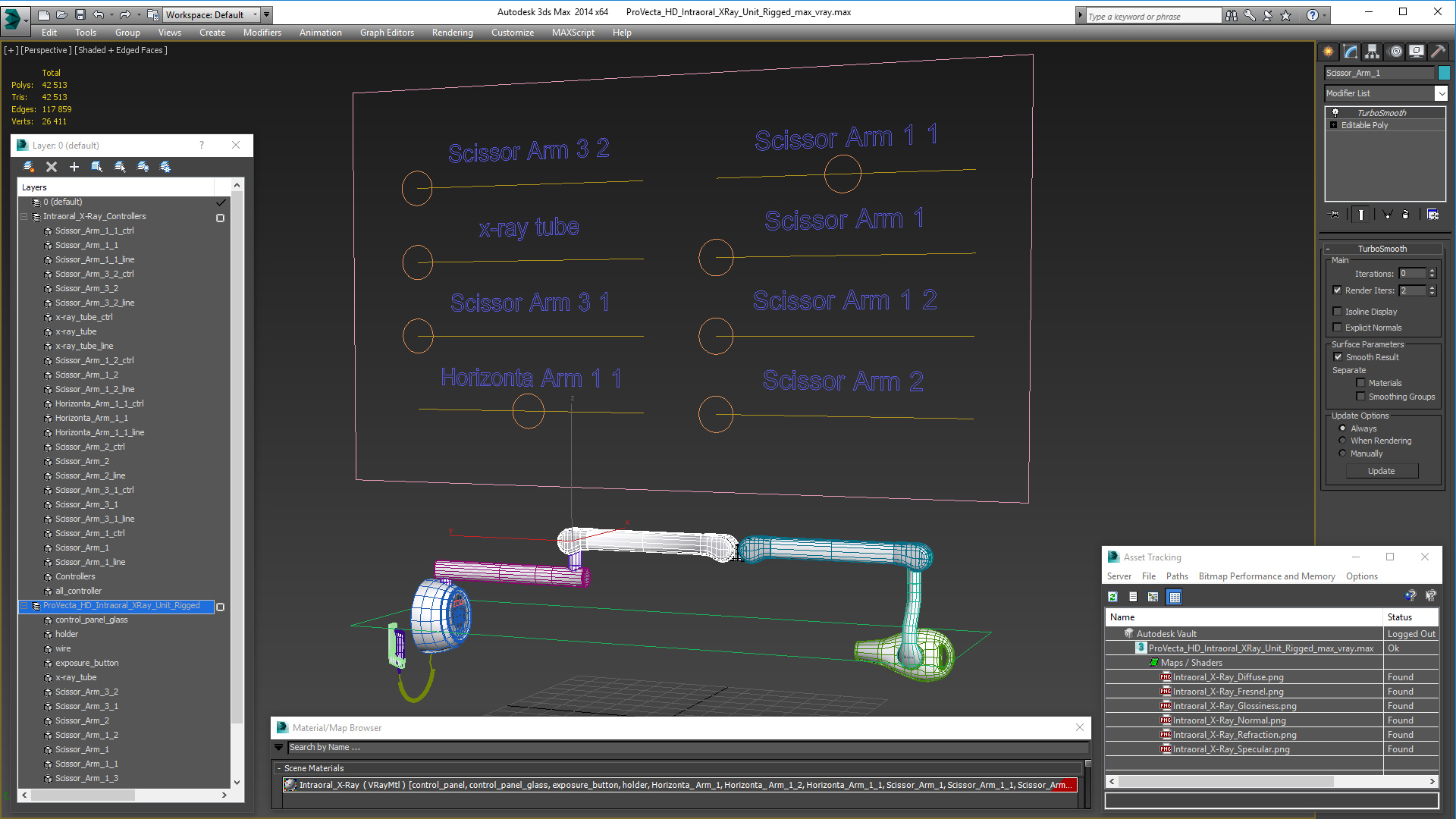1456x819 pixels.
Task: Select Tree View icon in Asset Tracking
Action: click(1153, 597)
